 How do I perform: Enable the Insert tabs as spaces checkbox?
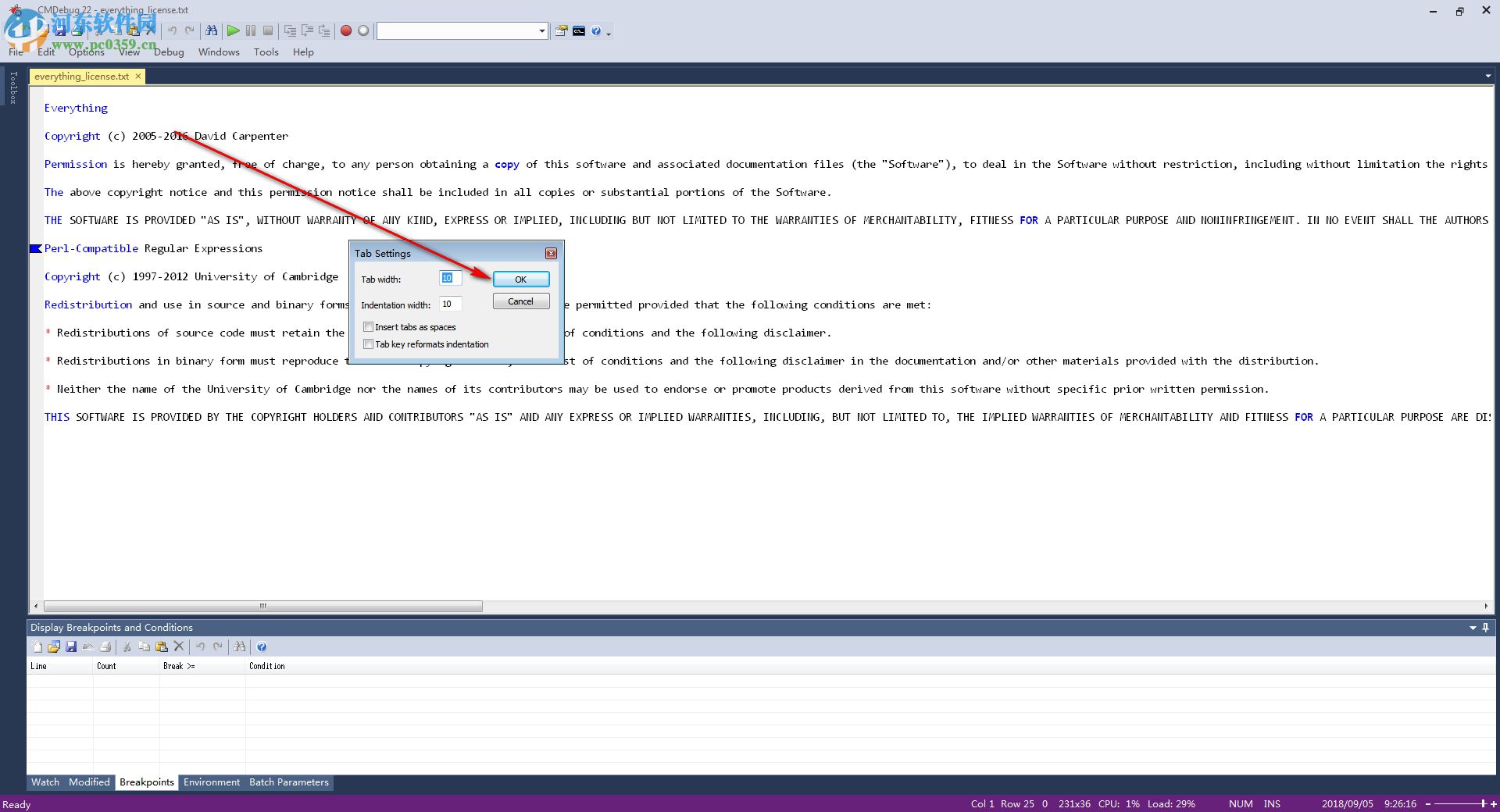368,326
